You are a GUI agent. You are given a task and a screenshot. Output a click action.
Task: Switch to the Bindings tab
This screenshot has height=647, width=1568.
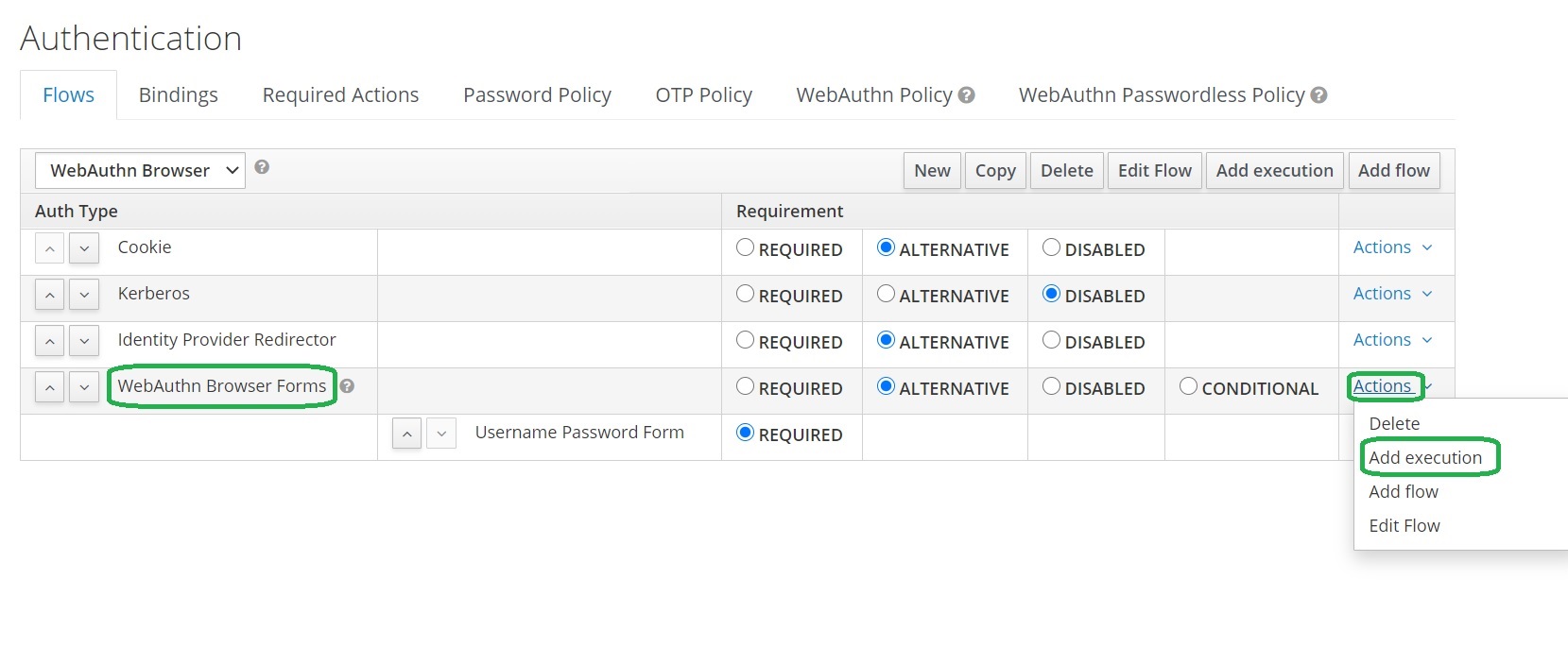(178, 95)
